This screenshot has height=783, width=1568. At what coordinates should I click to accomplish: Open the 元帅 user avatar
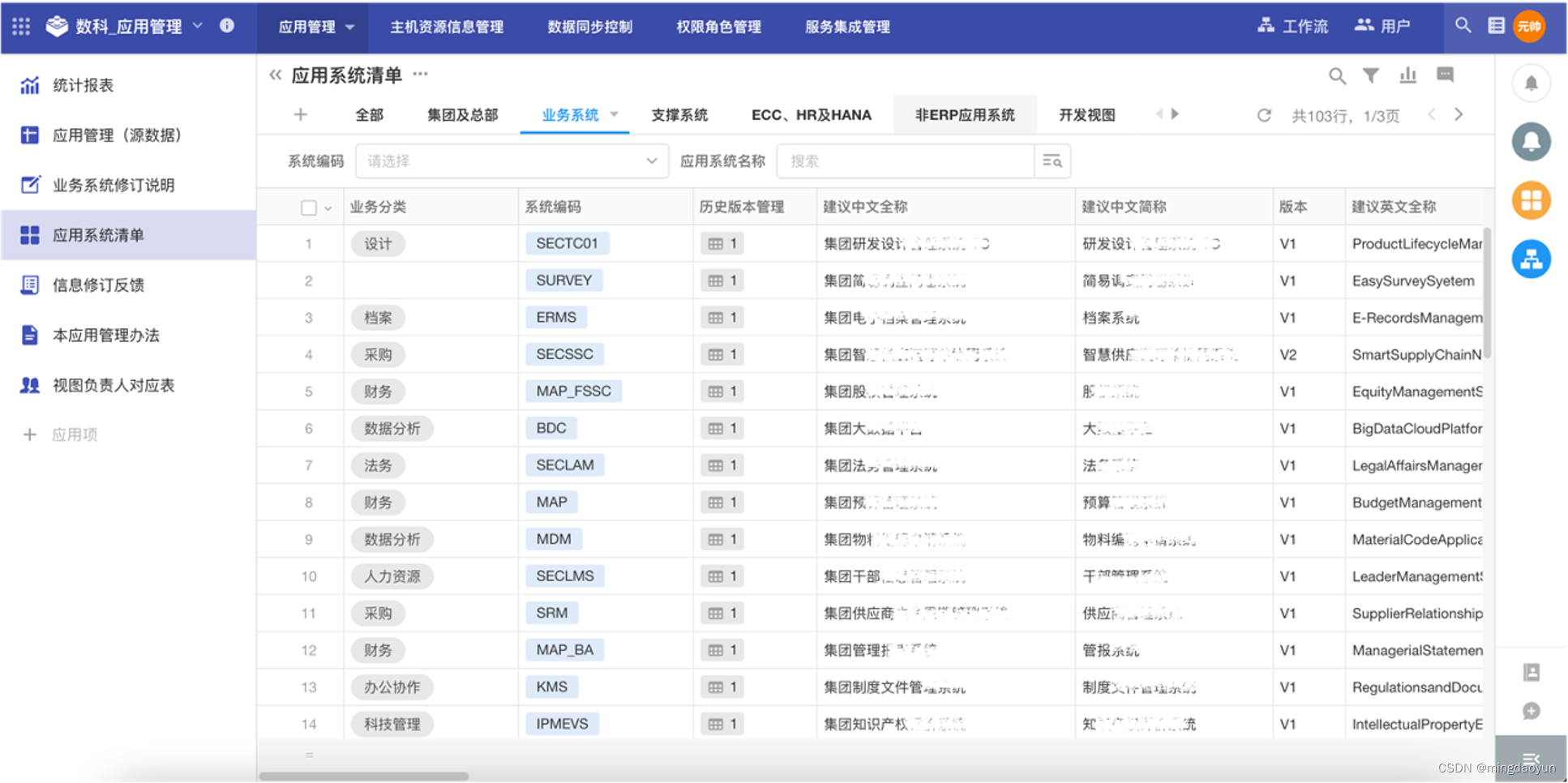[1529, 26]
